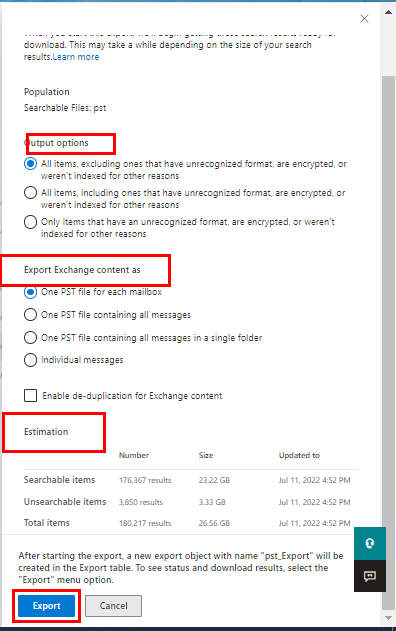Close the export panel with X
The width and height of the screenshot is (396, 631).
click(x=364, y=19)
